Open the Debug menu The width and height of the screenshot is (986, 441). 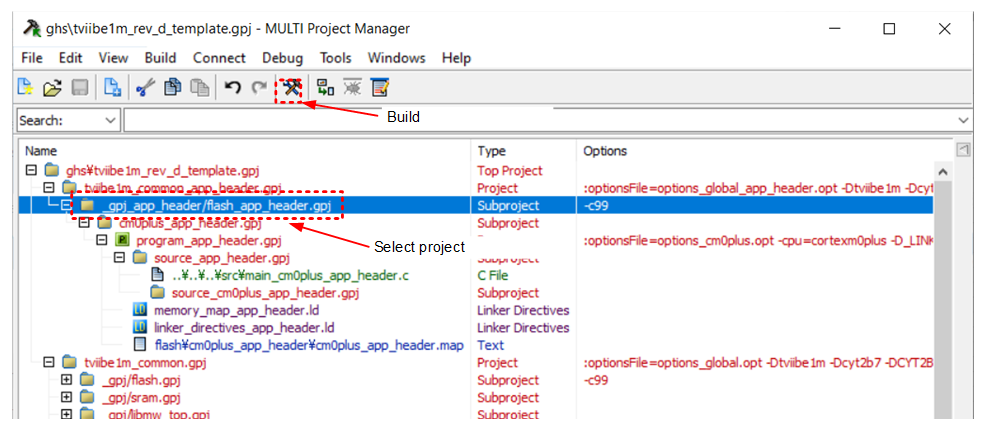[x=282, y=59]
